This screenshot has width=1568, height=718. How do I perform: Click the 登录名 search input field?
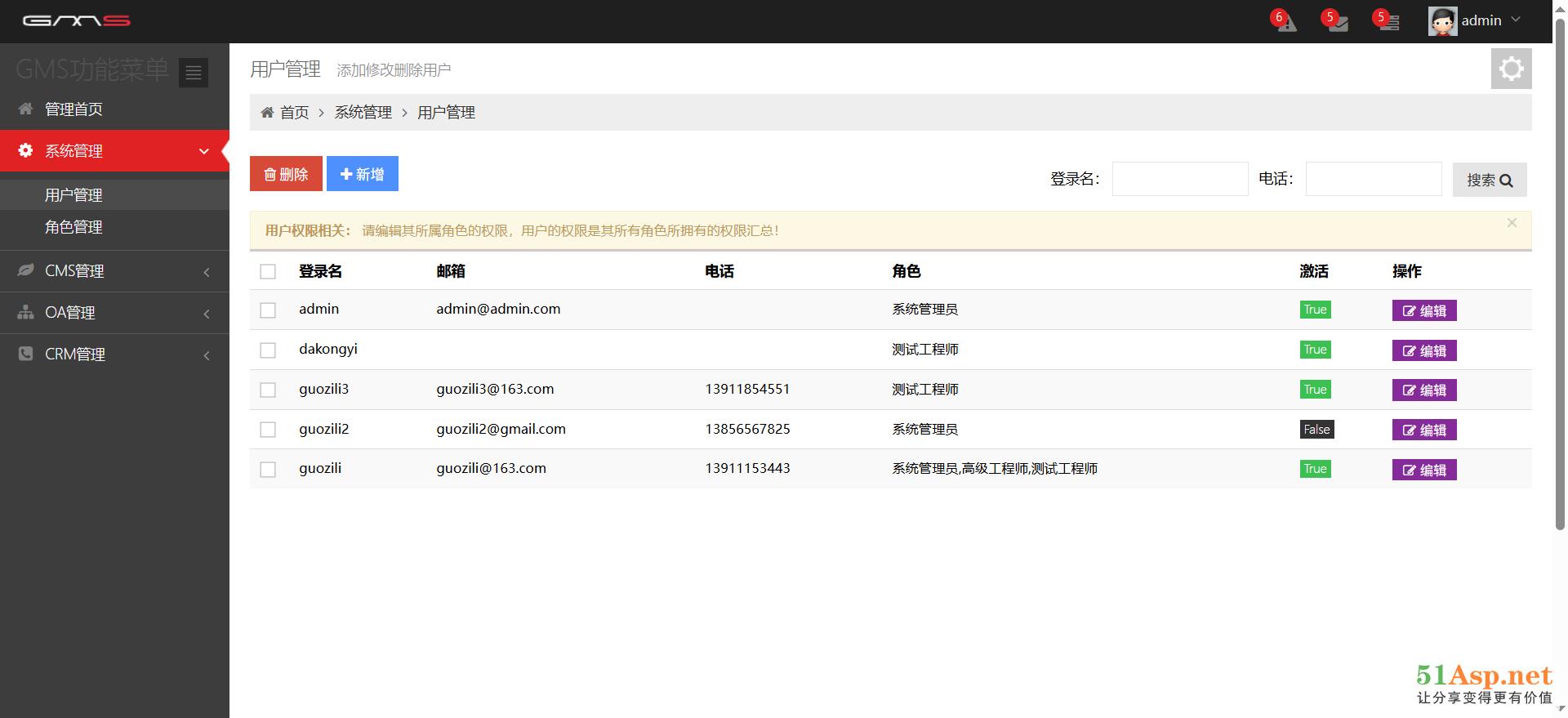[1179, 179]
